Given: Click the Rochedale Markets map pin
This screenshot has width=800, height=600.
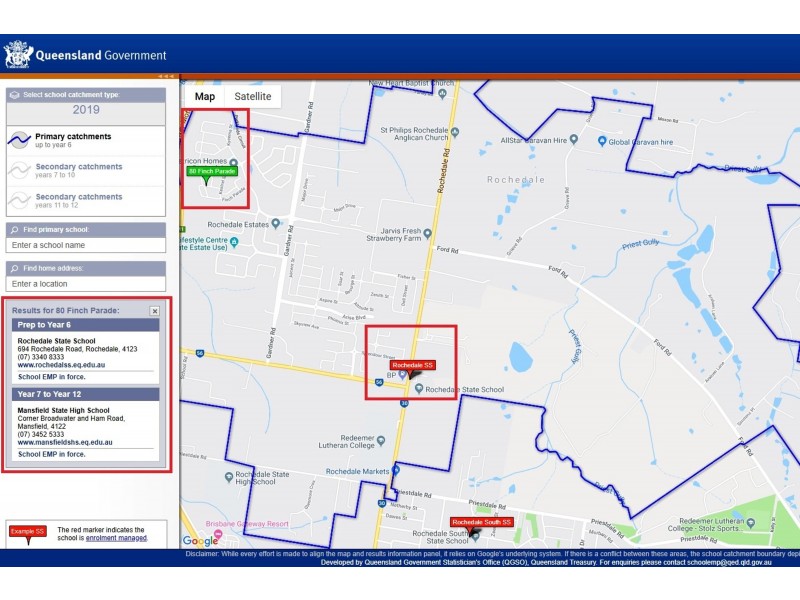Looking at the screenshot, I should 396,470.
